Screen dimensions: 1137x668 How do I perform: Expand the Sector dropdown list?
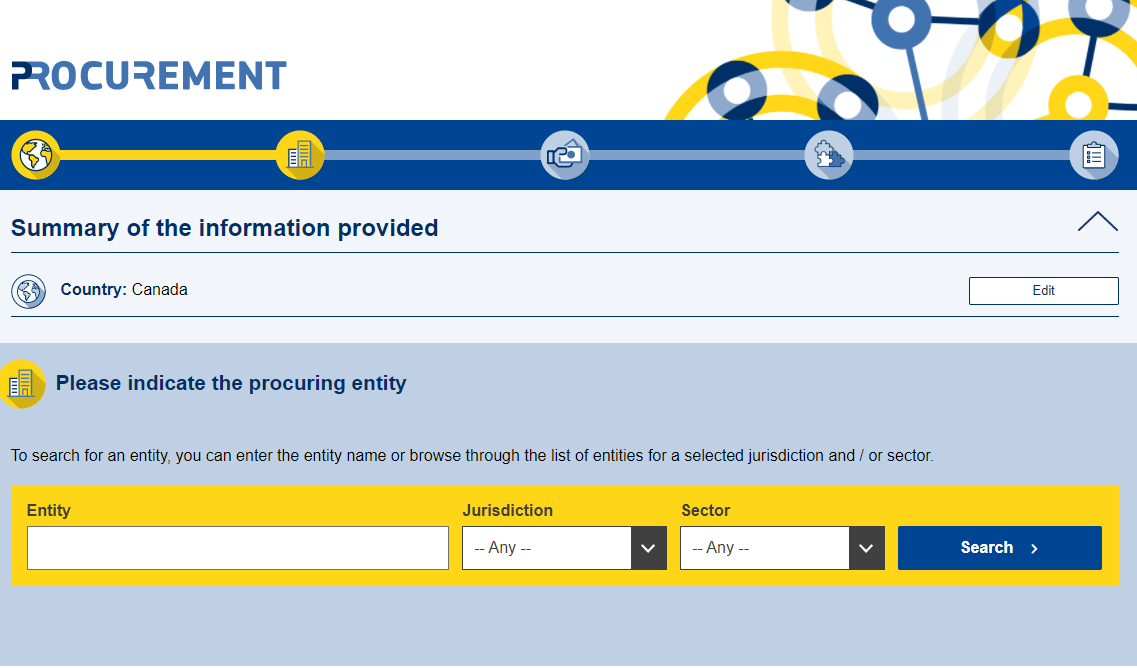pos(782,548)
